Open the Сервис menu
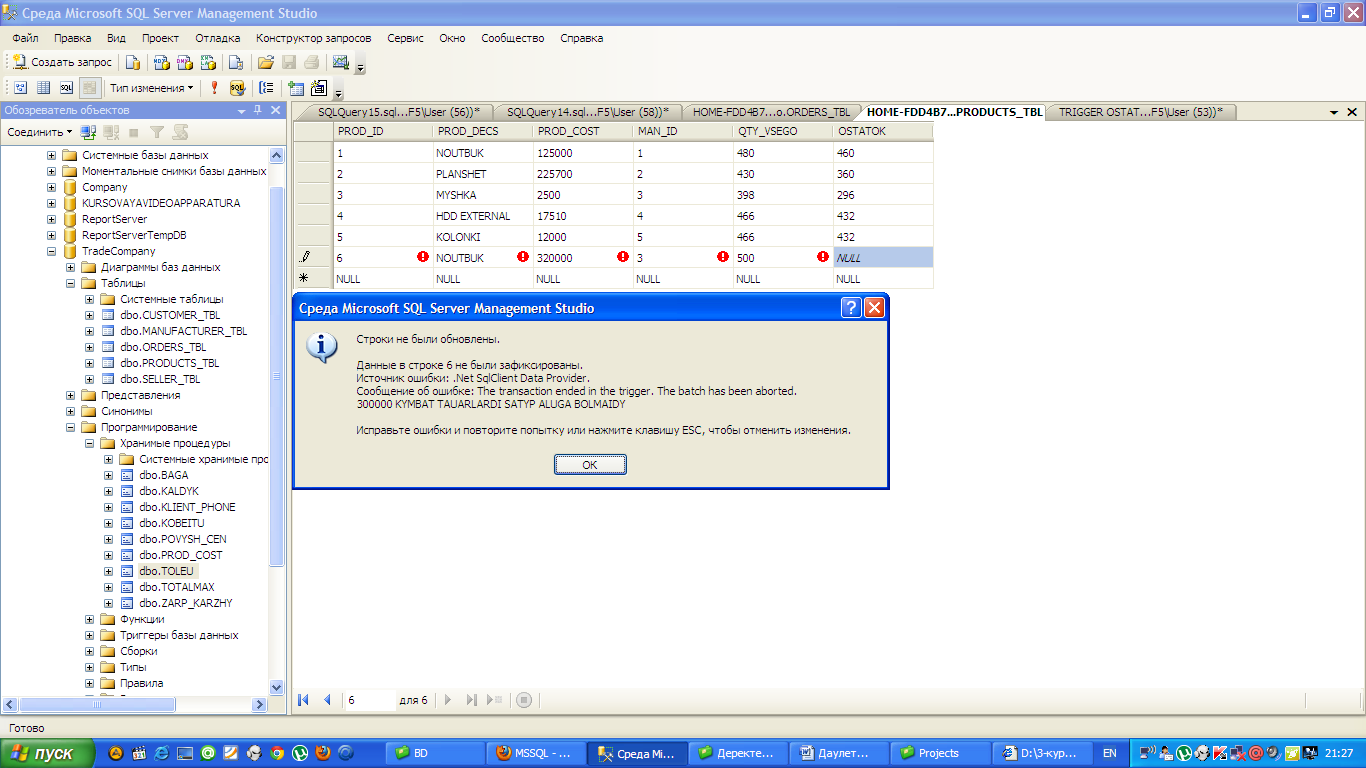This screenshot has height=768, width=1366. [405, 38]
